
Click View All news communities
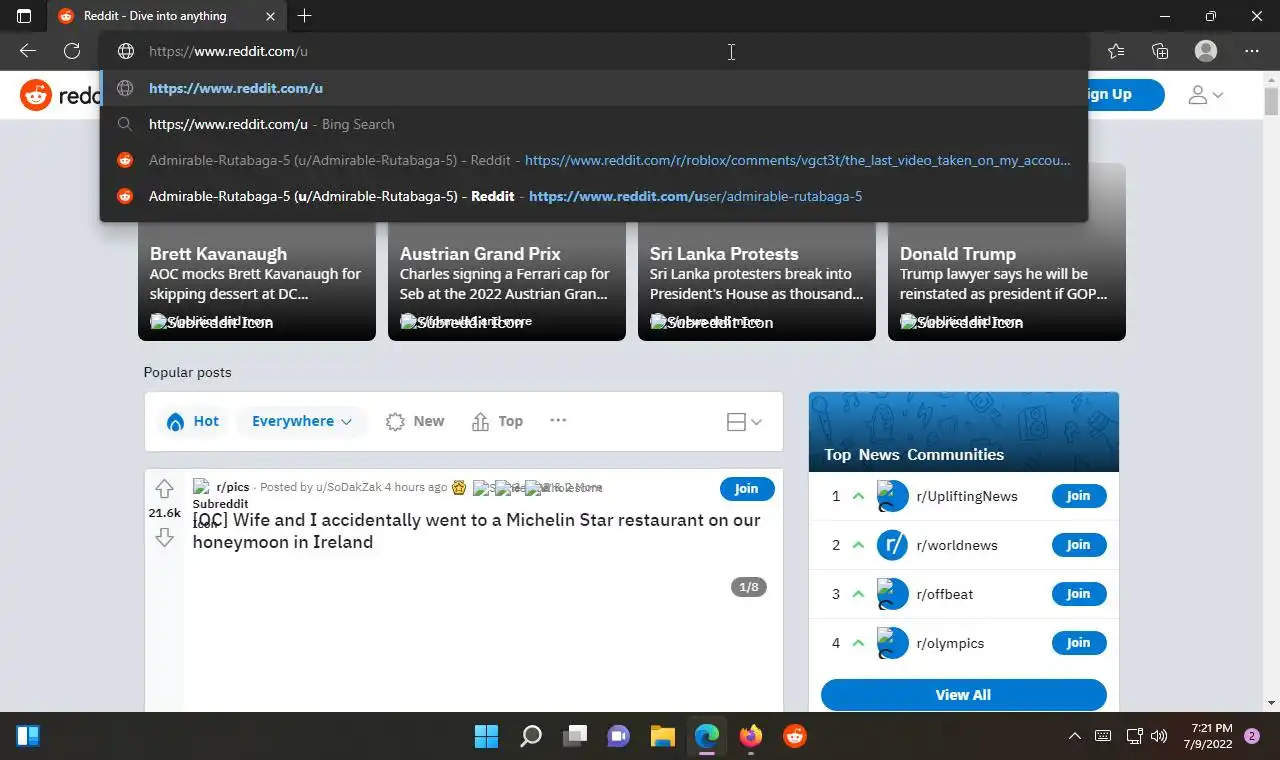pos(964,695)
